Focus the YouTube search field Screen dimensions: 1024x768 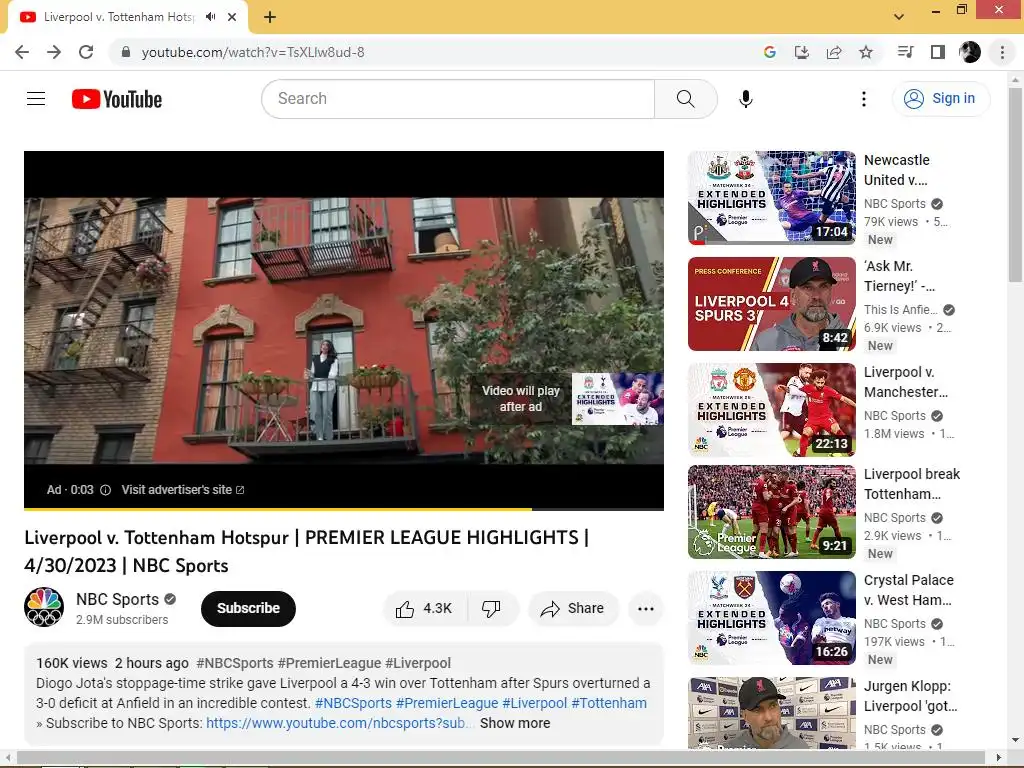[x=458, y=99]
